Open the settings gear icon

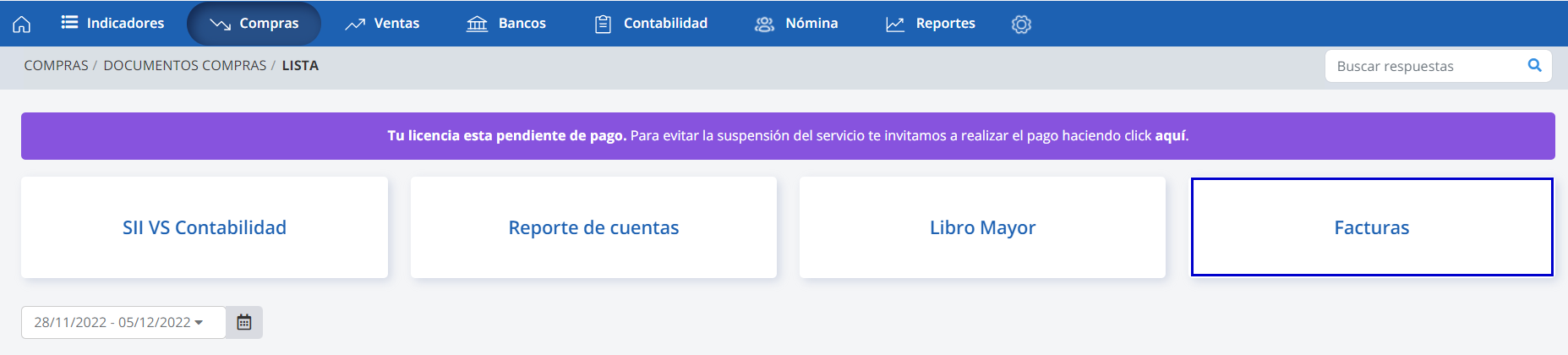pos(1021,24)
